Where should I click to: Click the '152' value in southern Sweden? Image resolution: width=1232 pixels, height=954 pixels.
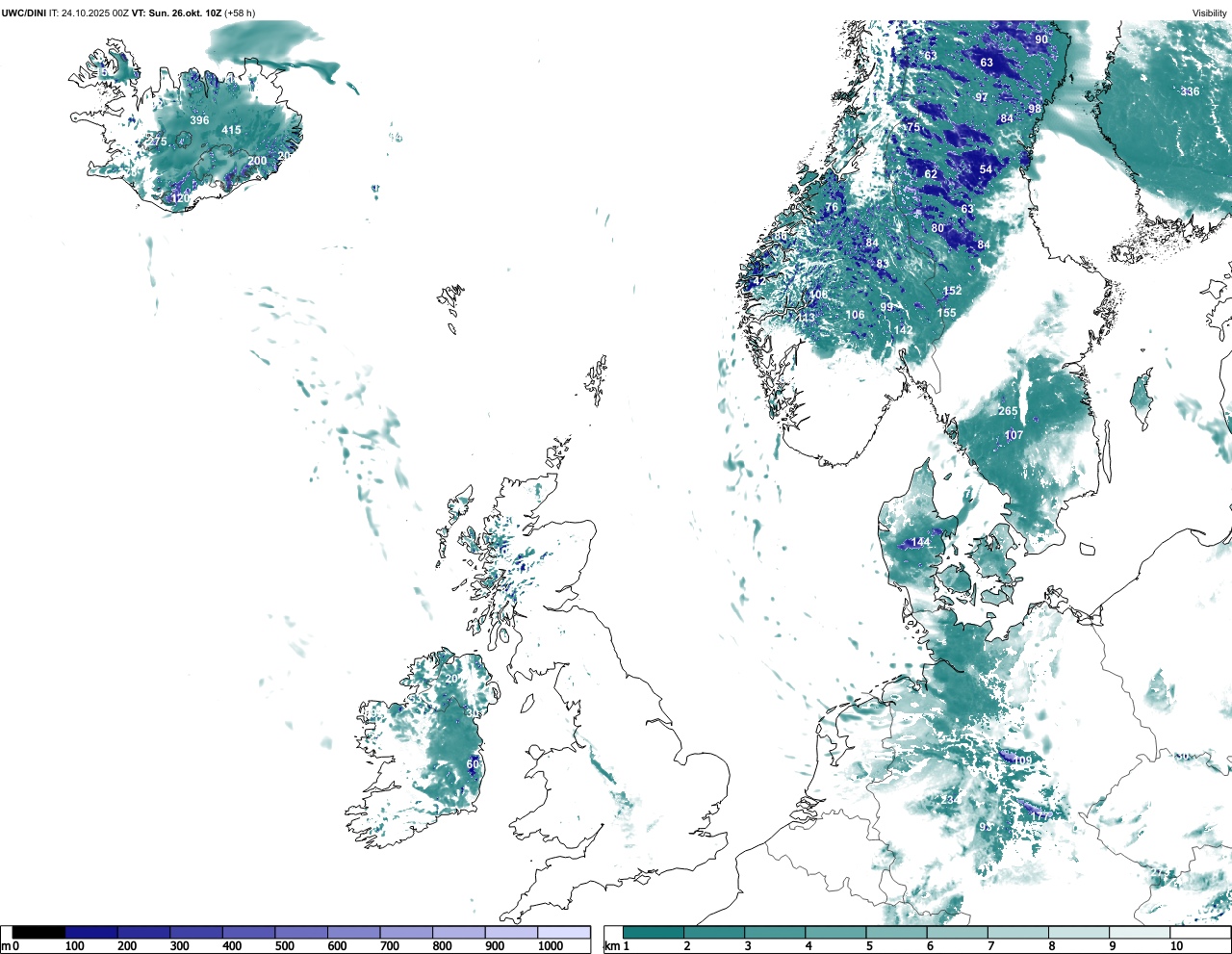coord(952,291)
